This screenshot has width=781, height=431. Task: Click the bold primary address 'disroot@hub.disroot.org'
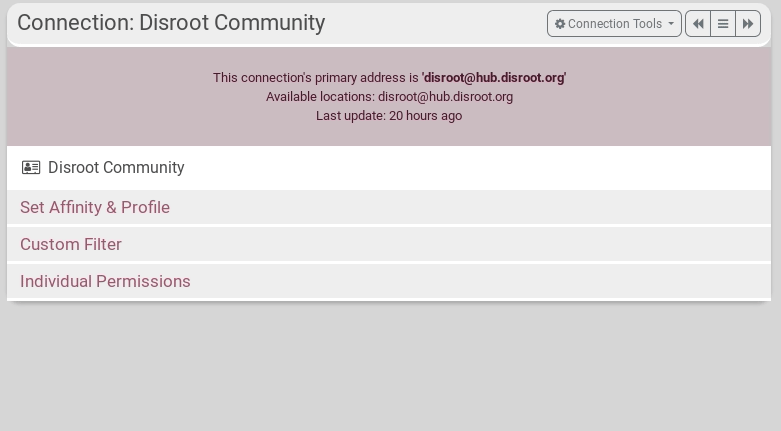(493, 77)
